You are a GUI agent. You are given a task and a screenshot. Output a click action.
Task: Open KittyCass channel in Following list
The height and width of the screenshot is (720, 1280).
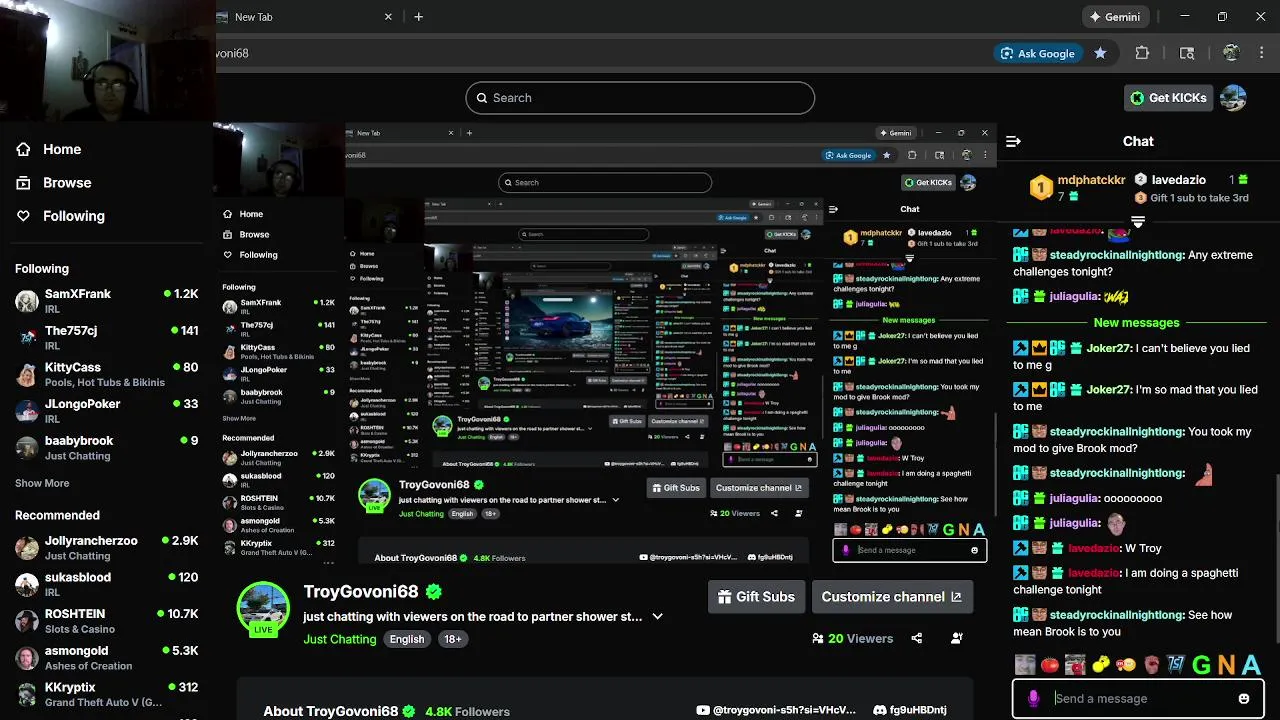click(x=107, y=374)
